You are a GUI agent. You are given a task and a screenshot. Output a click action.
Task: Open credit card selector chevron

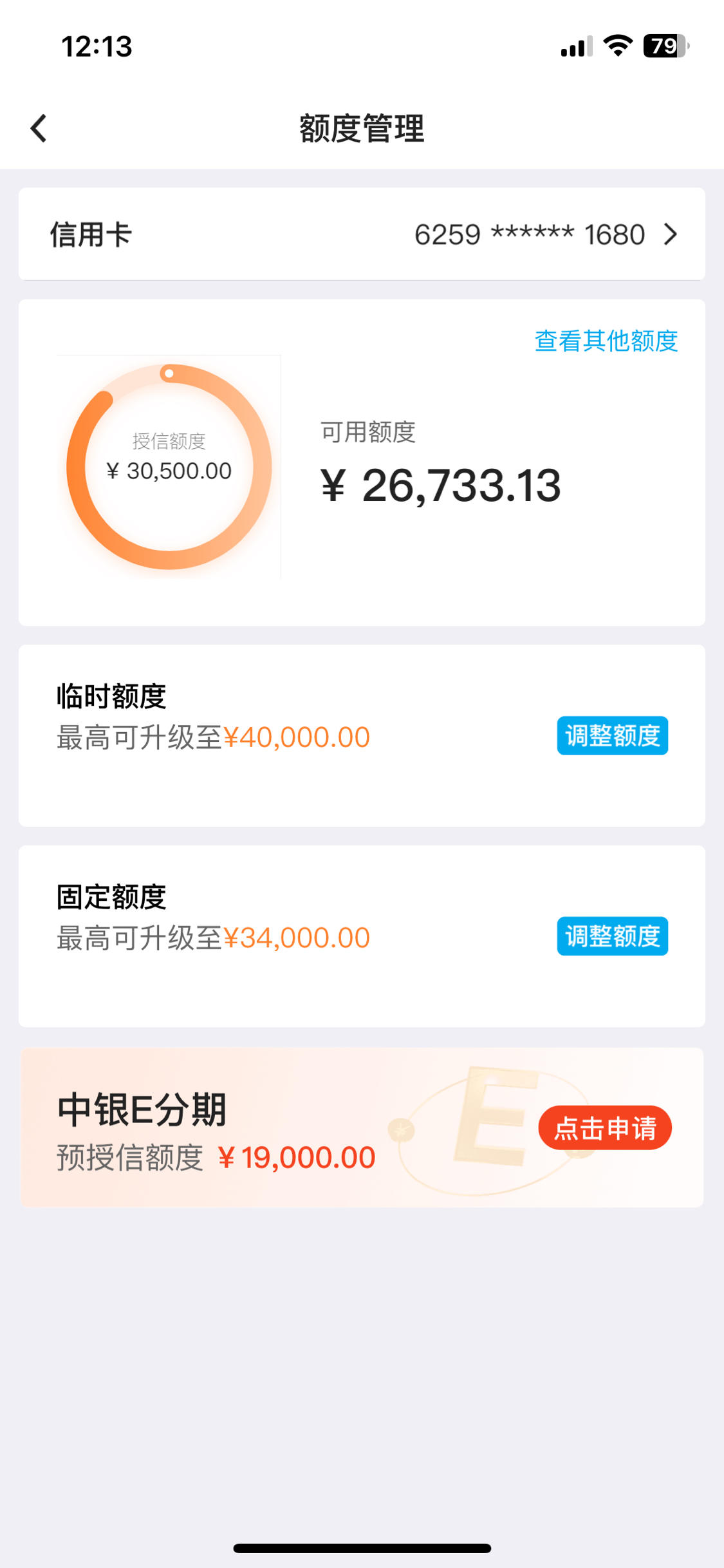click(x=671, y=234)
